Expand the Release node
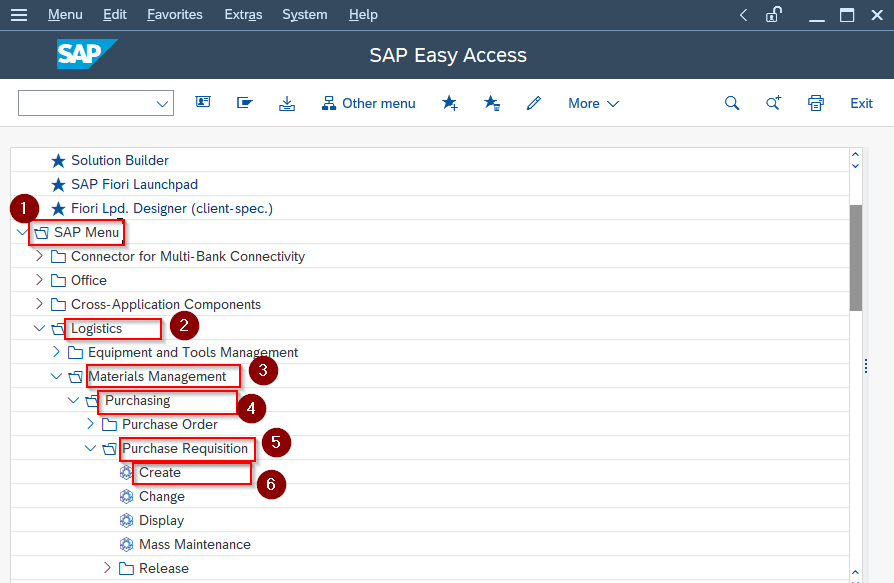 (x=107, y=567)
